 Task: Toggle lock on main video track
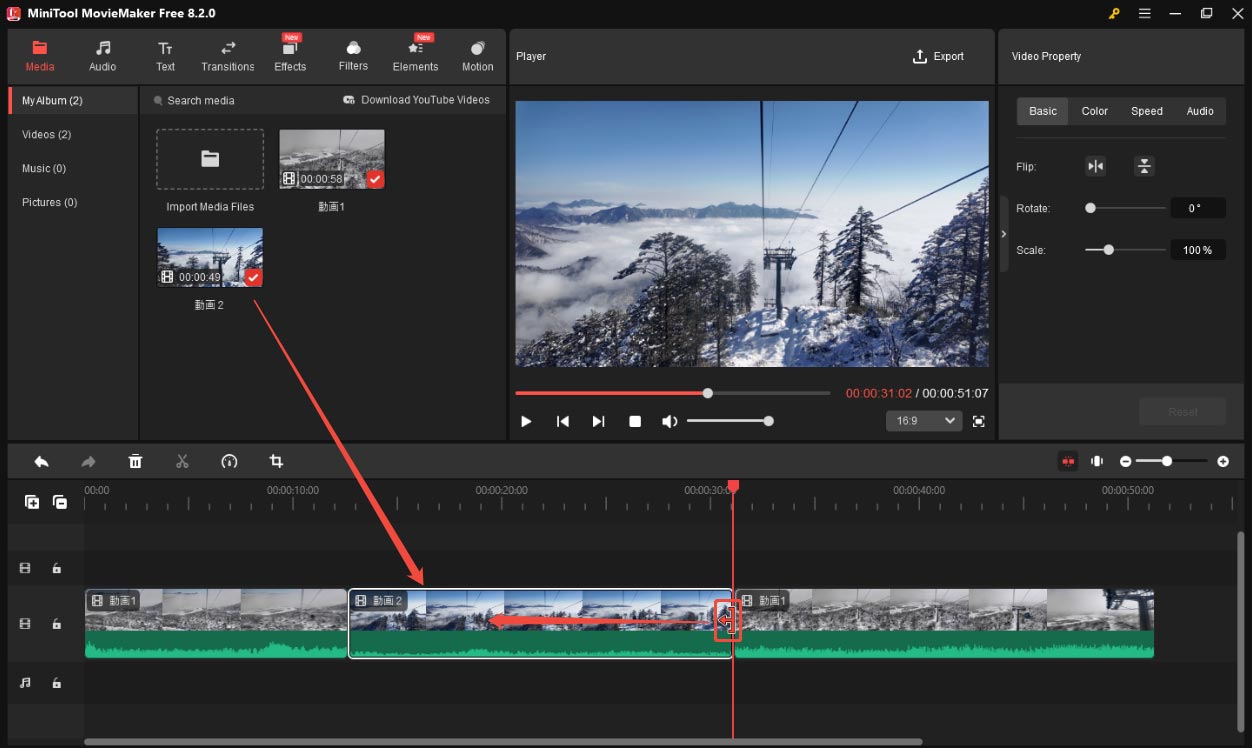click(57, 624)
